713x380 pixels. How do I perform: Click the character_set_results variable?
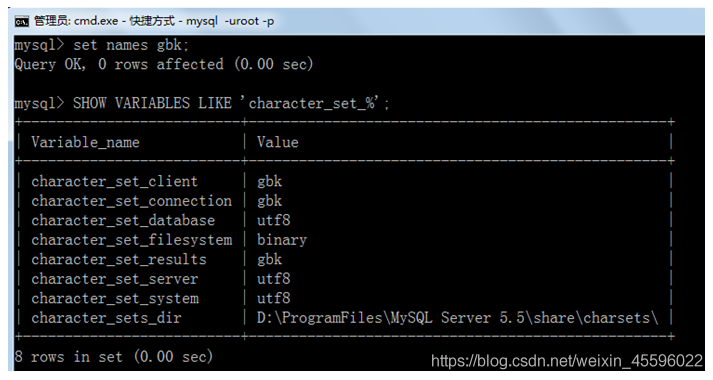click(119, 260)
